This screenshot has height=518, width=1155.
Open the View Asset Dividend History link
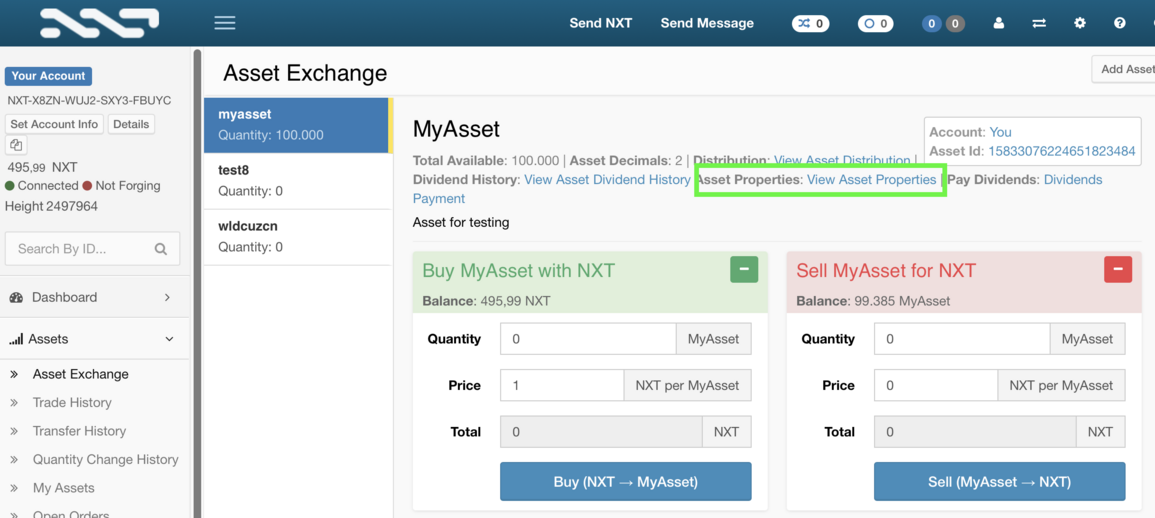(x=607, y=180)
